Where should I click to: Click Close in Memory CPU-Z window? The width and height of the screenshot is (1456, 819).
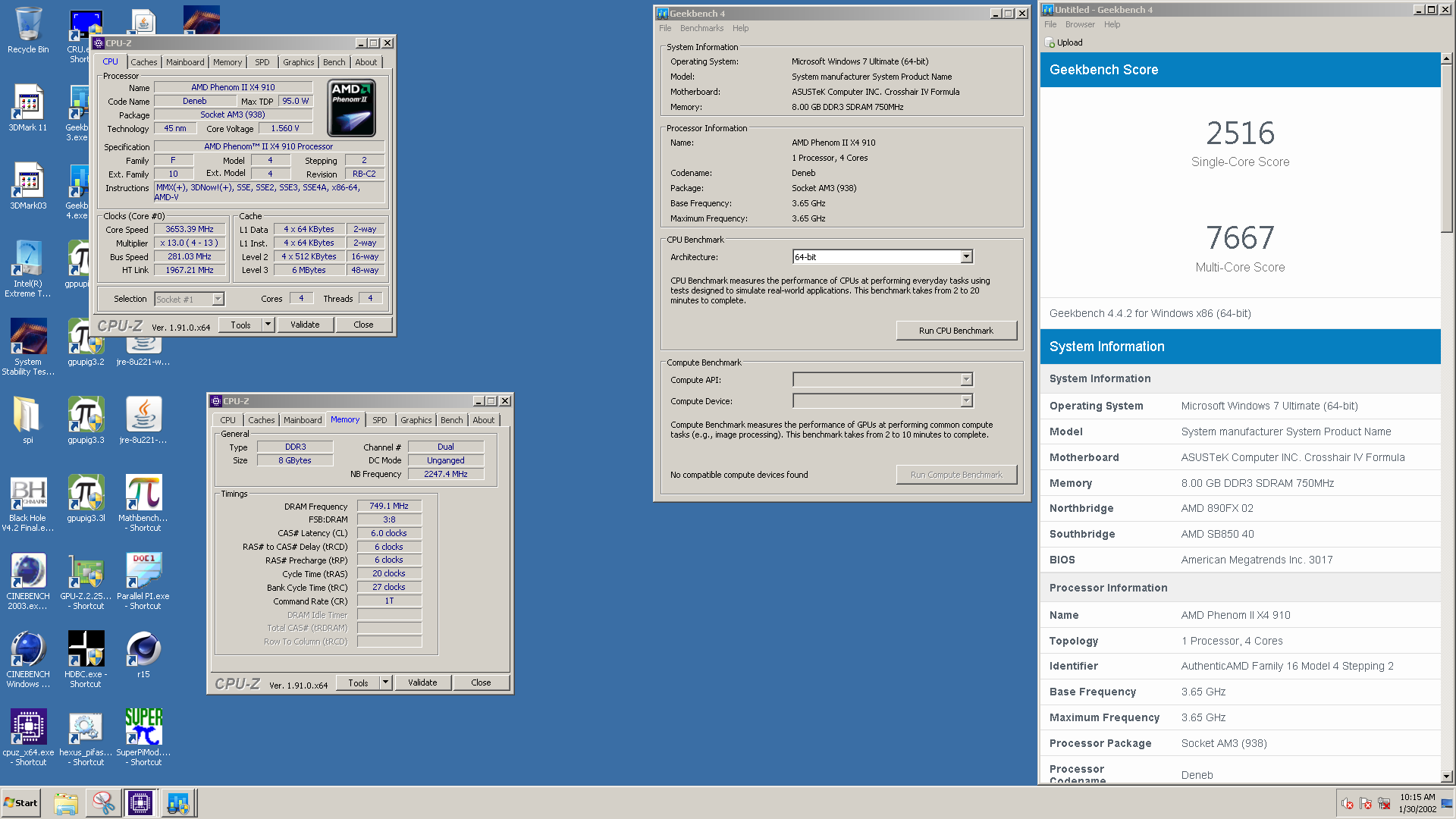click(x=481, y=682)
